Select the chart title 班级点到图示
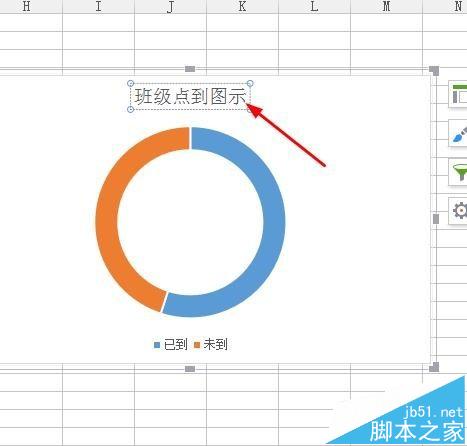467x446 pixels. pyautogui.click(x=190, y=96)
